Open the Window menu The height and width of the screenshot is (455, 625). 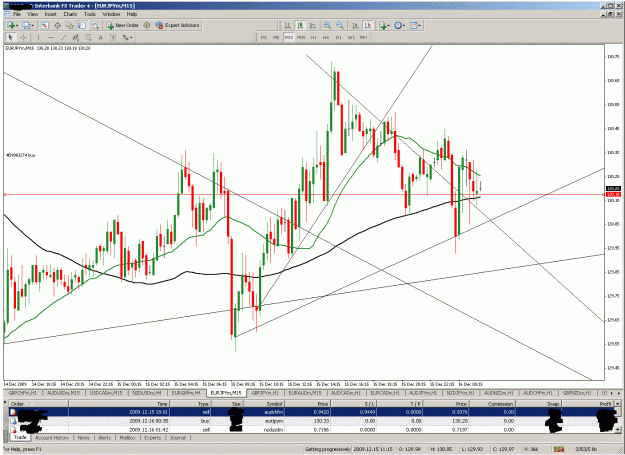click(111, 14)
